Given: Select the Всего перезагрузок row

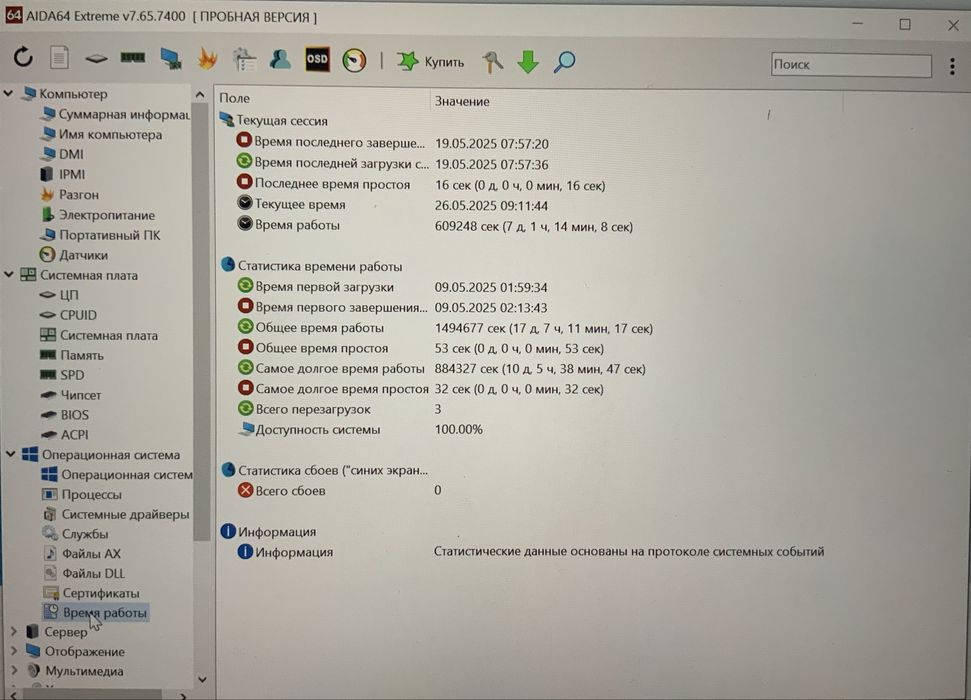Looking at the screenshot, I should click(x=340, y=409).
